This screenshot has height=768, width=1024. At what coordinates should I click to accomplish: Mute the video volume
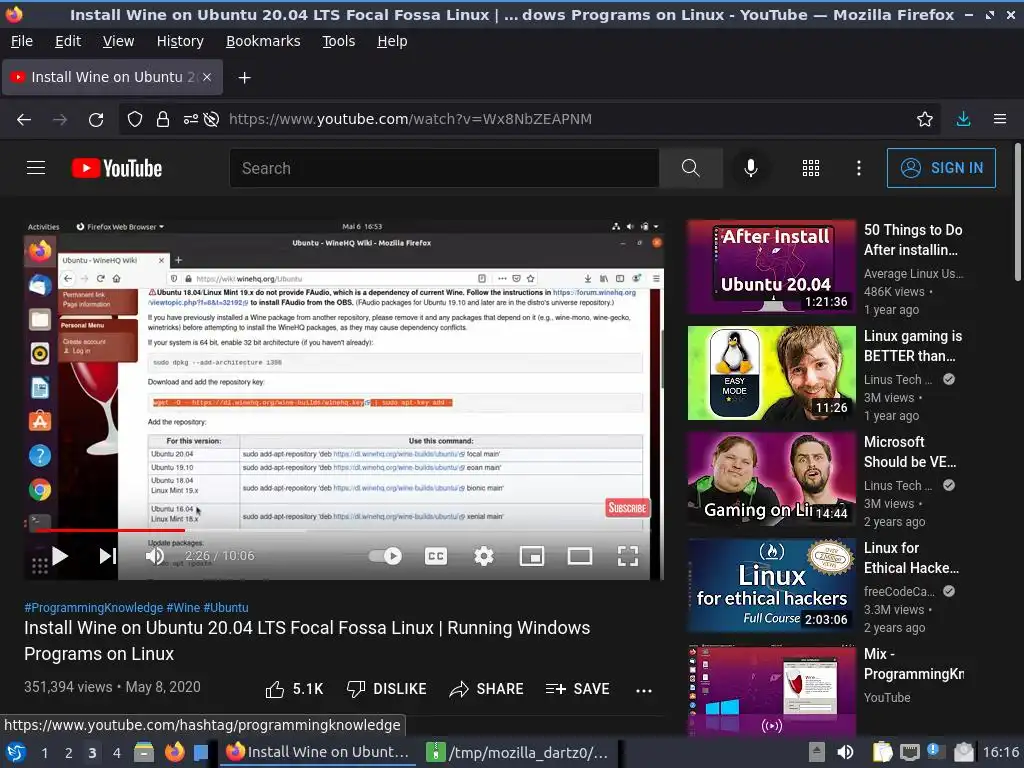click(x=155, y=556)
